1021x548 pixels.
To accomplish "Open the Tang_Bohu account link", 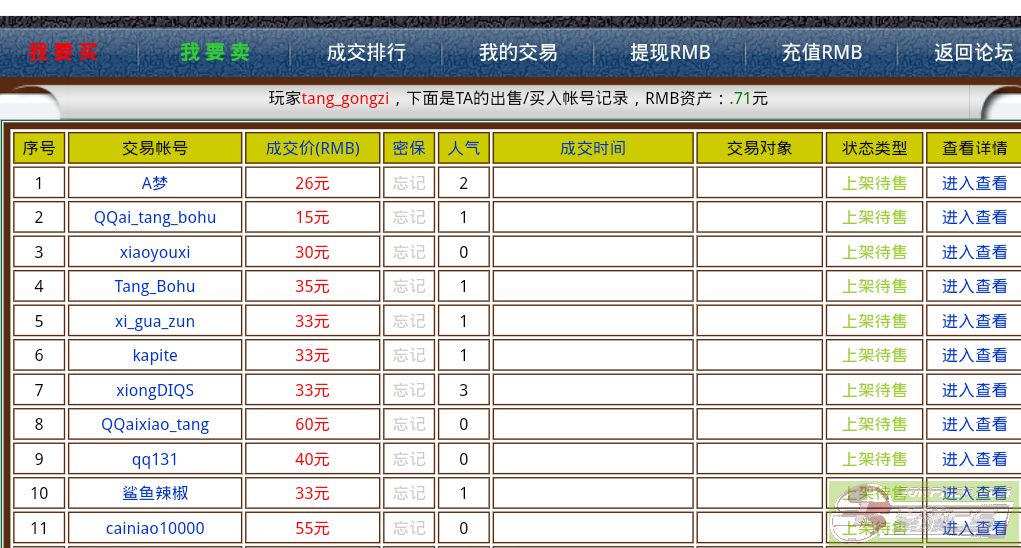I will pos(155,286).
